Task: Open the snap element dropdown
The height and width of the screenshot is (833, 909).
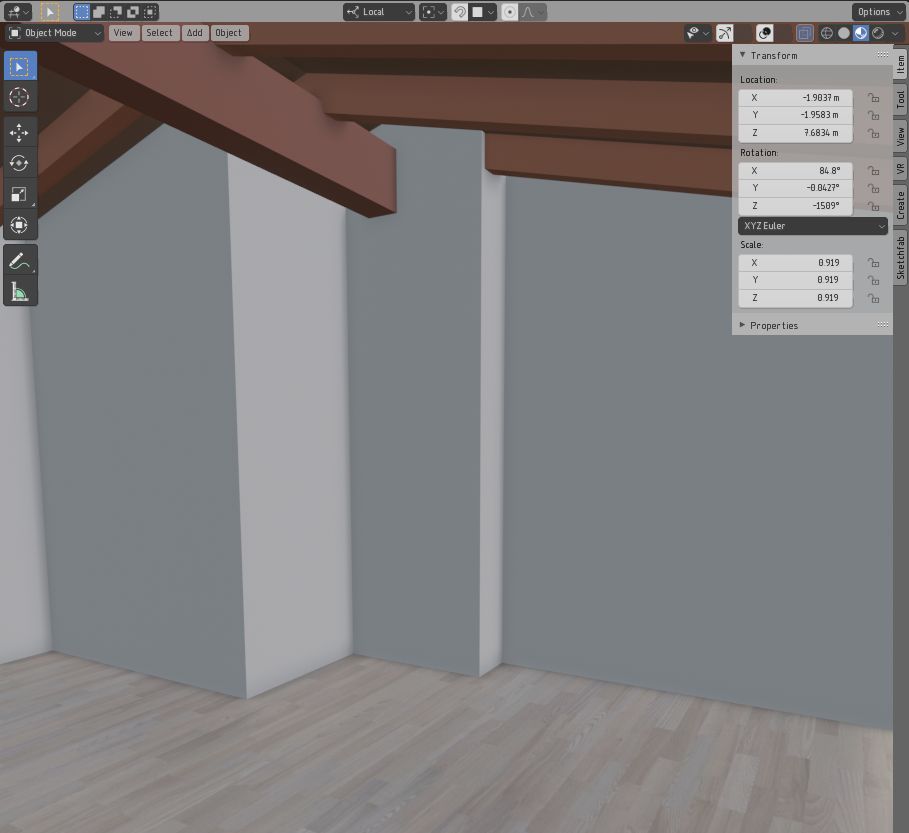Action: click(482, 12)
